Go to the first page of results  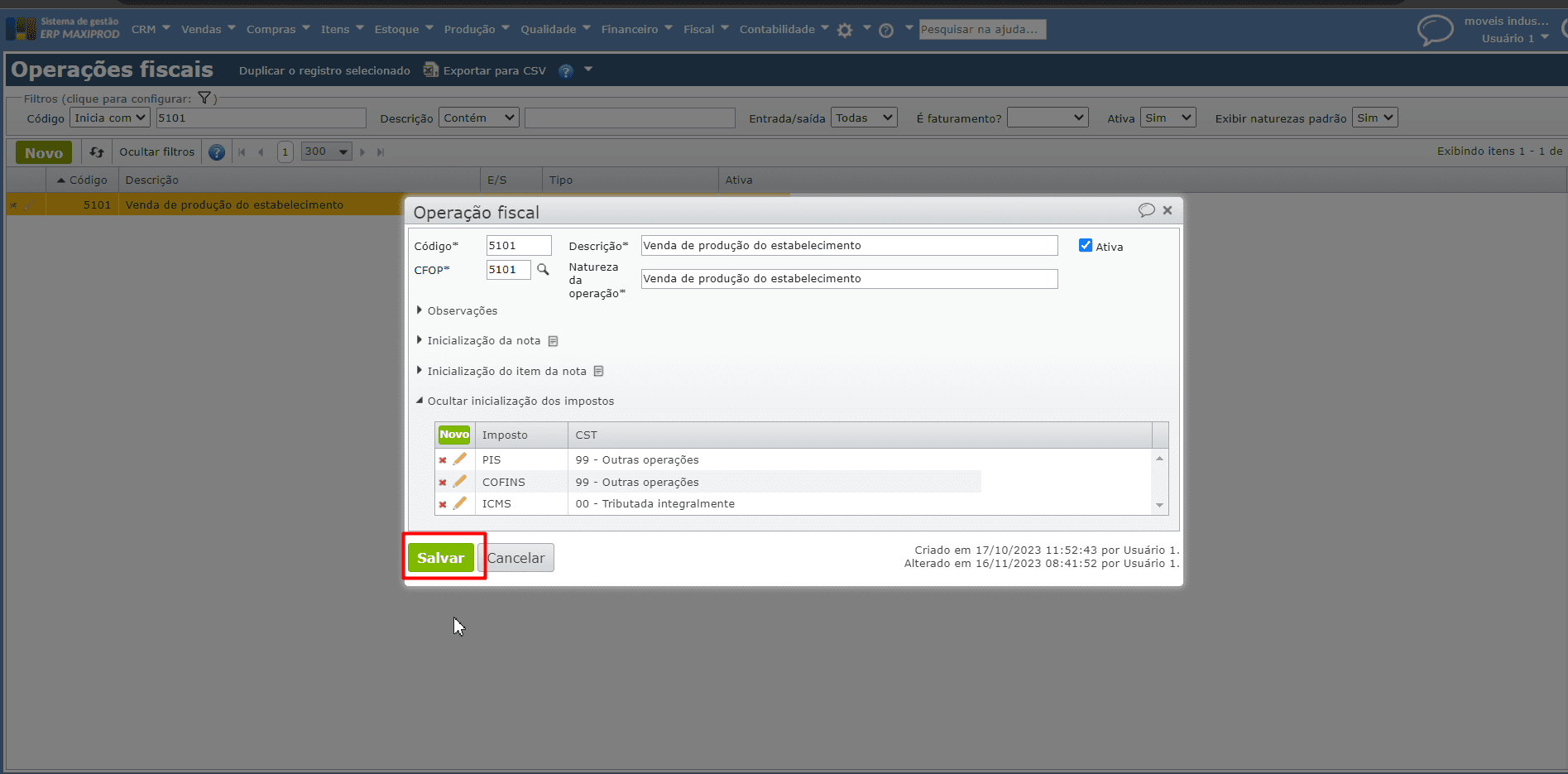pos(242,152)
